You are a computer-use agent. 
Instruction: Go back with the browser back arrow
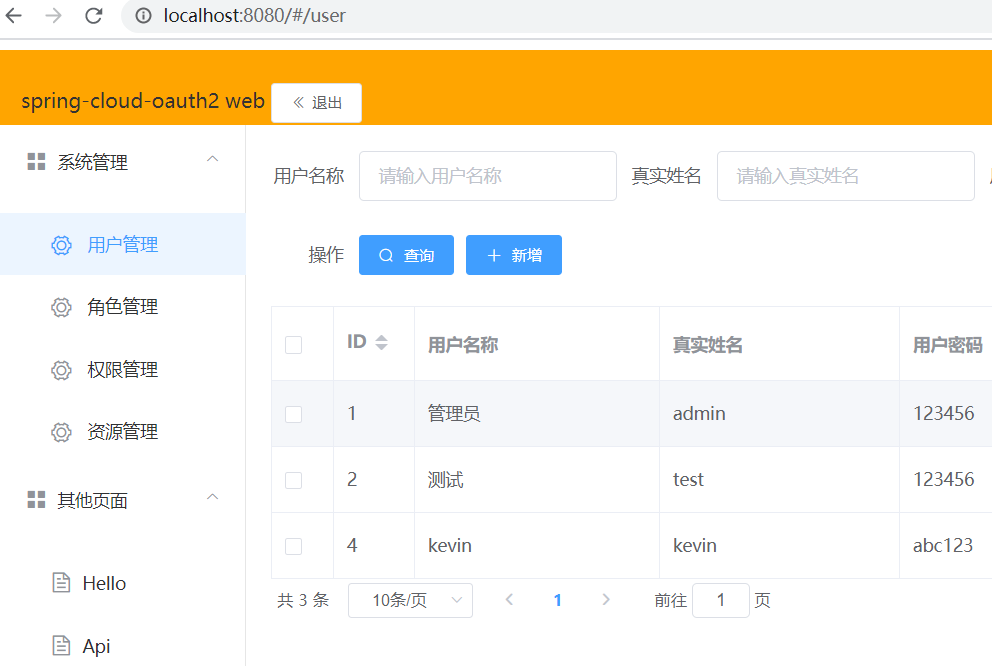coord(14,15)
